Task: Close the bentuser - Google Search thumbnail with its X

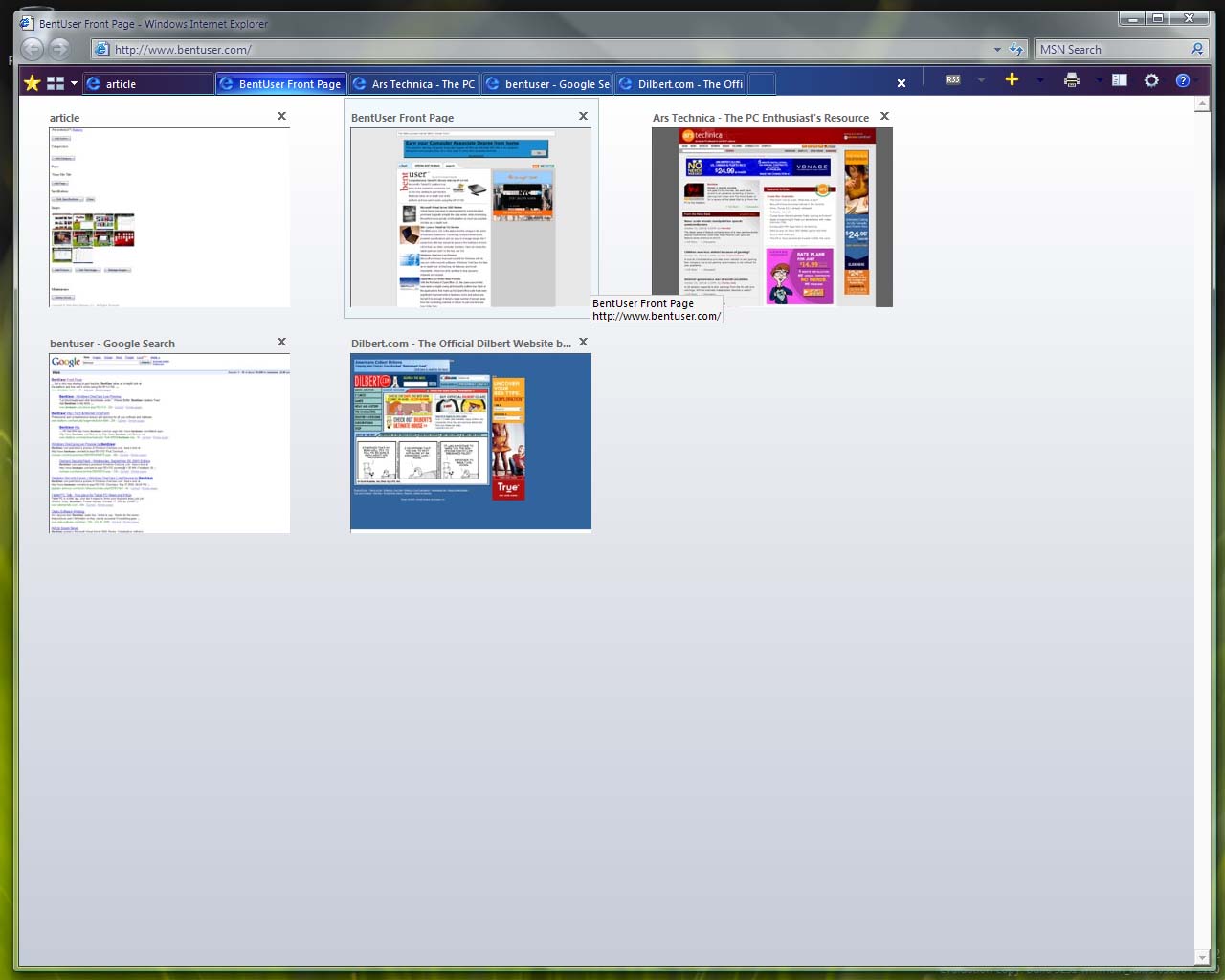Action: pyautogui.click(x=281, y=342)
